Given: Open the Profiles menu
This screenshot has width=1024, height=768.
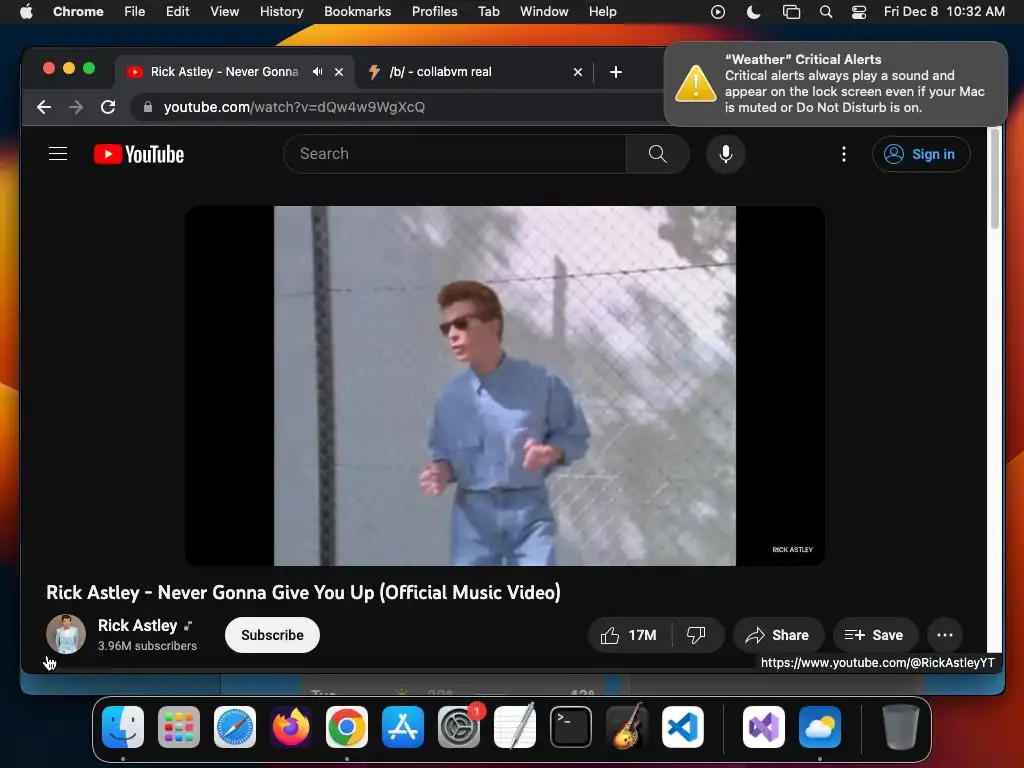Looking at the screenshot, I should point(434,12).
